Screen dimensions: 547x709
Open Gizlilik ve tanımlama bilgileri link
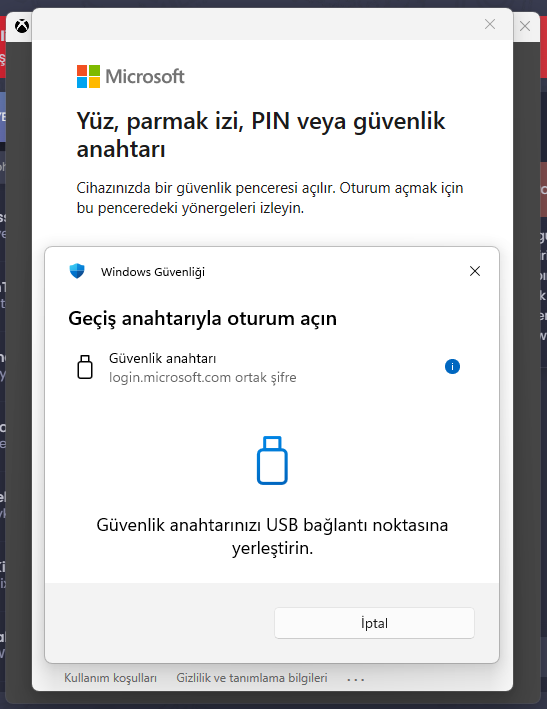[252, 678]
